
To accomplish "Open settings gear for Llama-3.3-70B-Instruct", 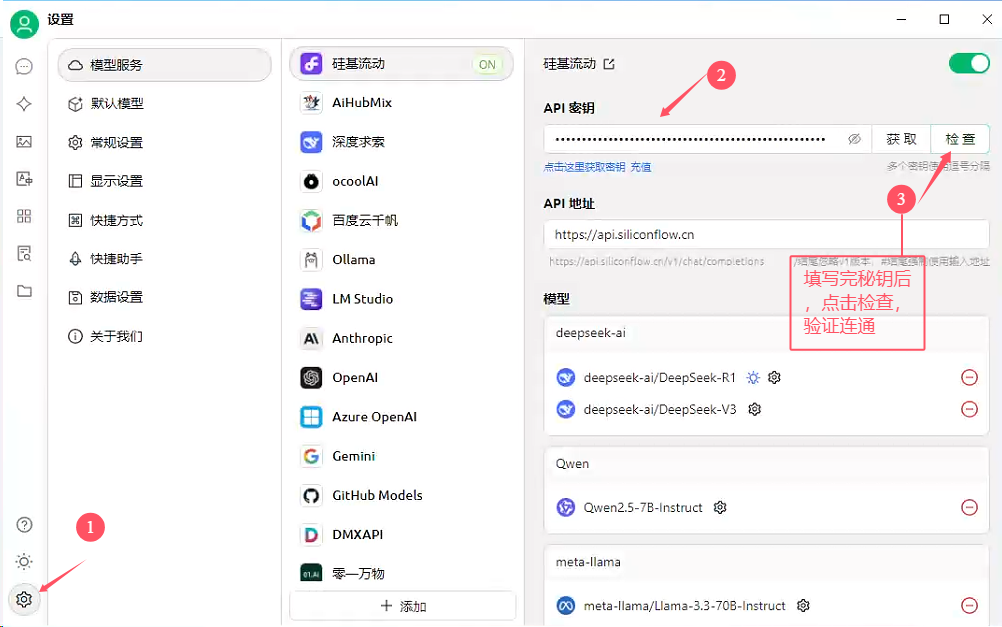I will pos(803,605).
